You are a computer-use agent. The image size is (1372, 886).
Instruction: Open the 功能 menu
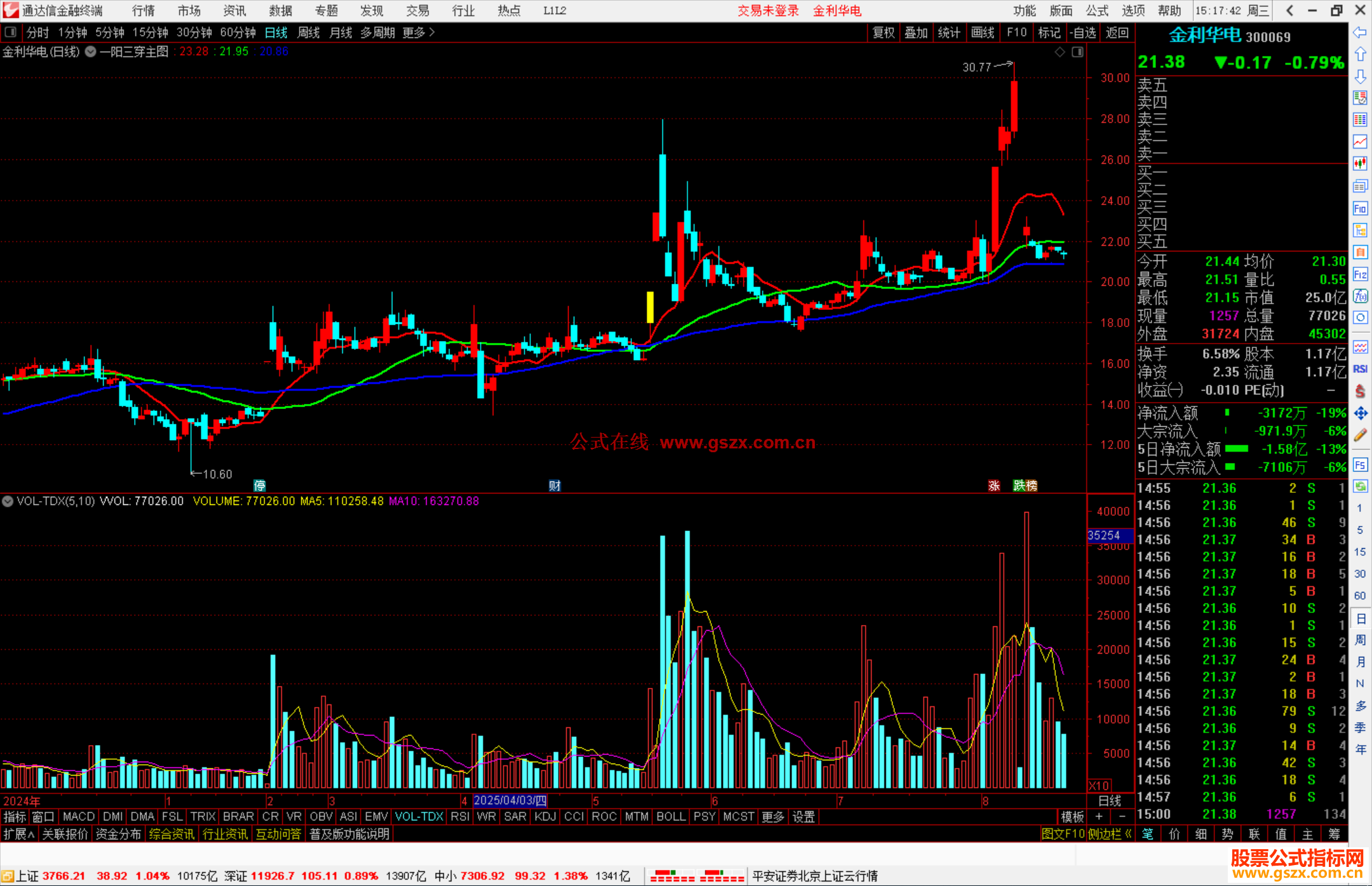point(1024,11)
